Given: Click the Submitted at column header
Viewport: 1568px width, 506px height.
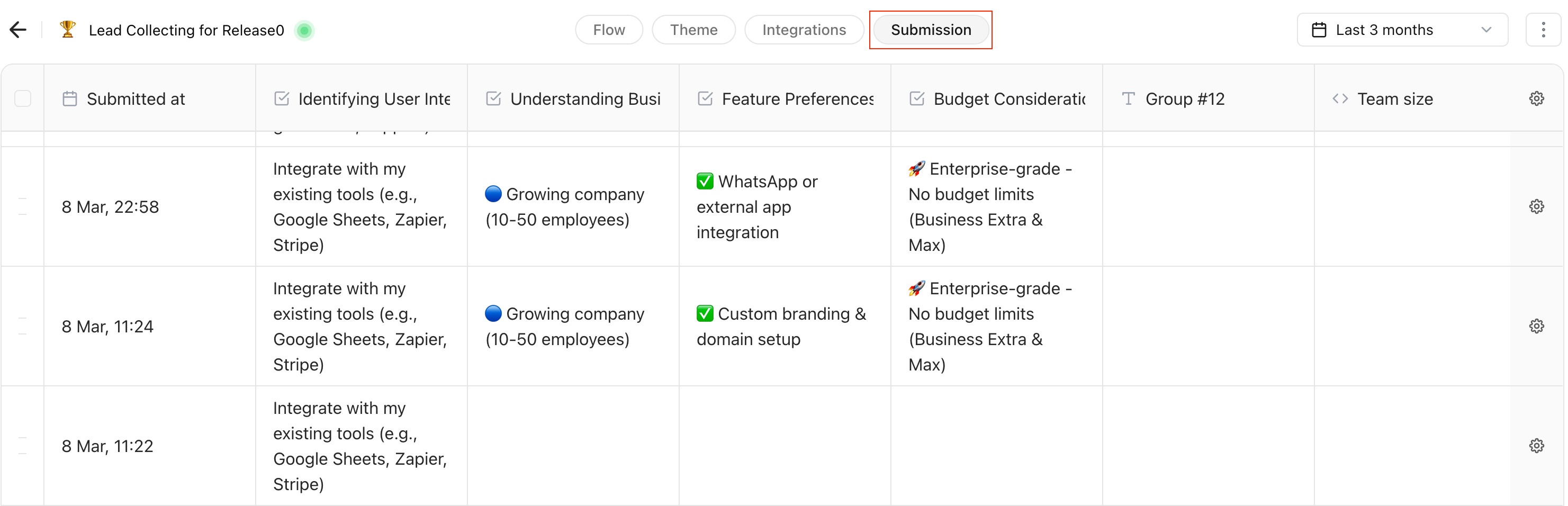Looking at the screenshot, I should [136, 98].
